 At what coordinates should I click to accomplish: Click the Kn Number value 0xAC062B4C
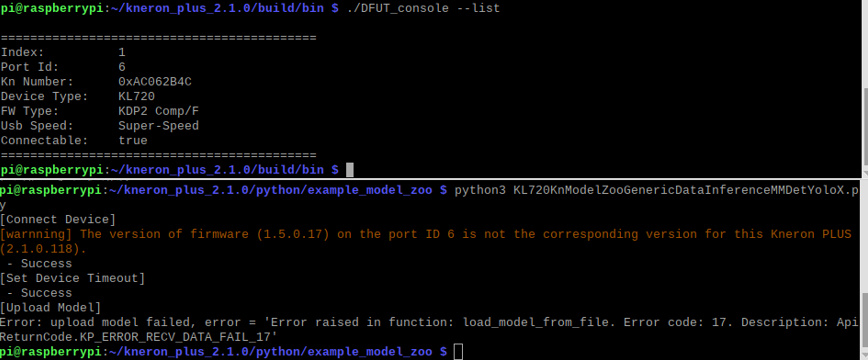click(x=155, y=82)
